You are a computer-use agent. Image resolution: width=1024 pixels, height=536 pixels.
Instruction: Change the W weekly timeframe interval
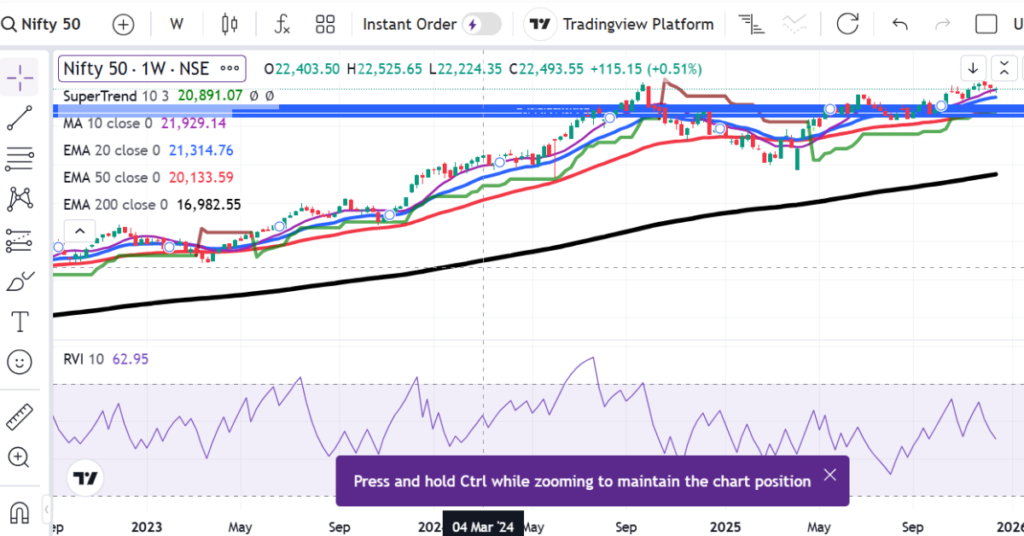point(176,25)
